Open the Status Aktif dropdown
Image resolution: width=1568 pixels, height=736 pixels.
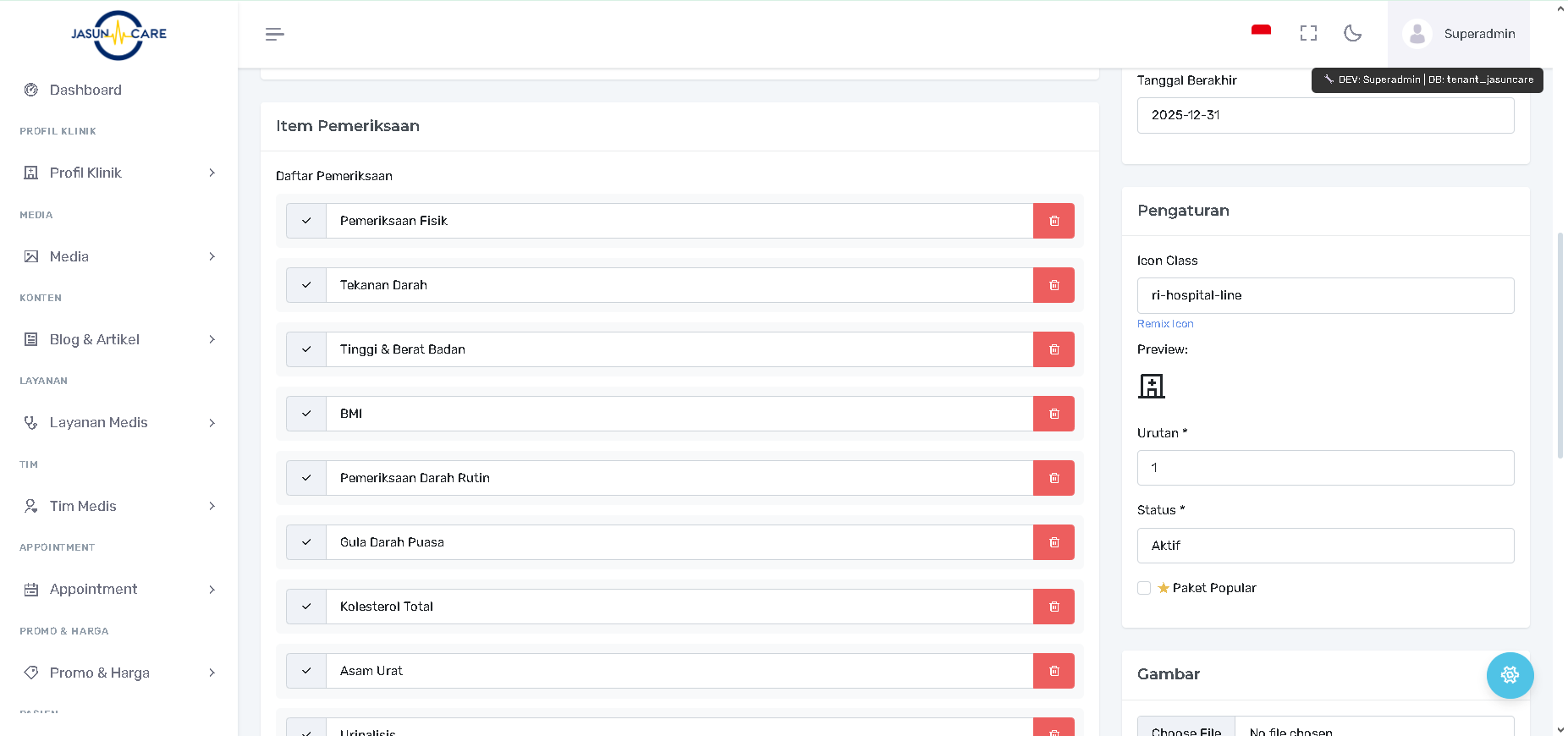[1325, 546]
